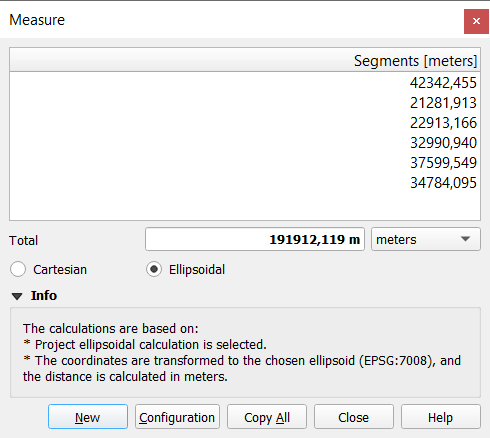Image resolution: width=490 pixels, height=438 pixels.
Task: Click the Measure window title
Action: click(x=37, y=20)
